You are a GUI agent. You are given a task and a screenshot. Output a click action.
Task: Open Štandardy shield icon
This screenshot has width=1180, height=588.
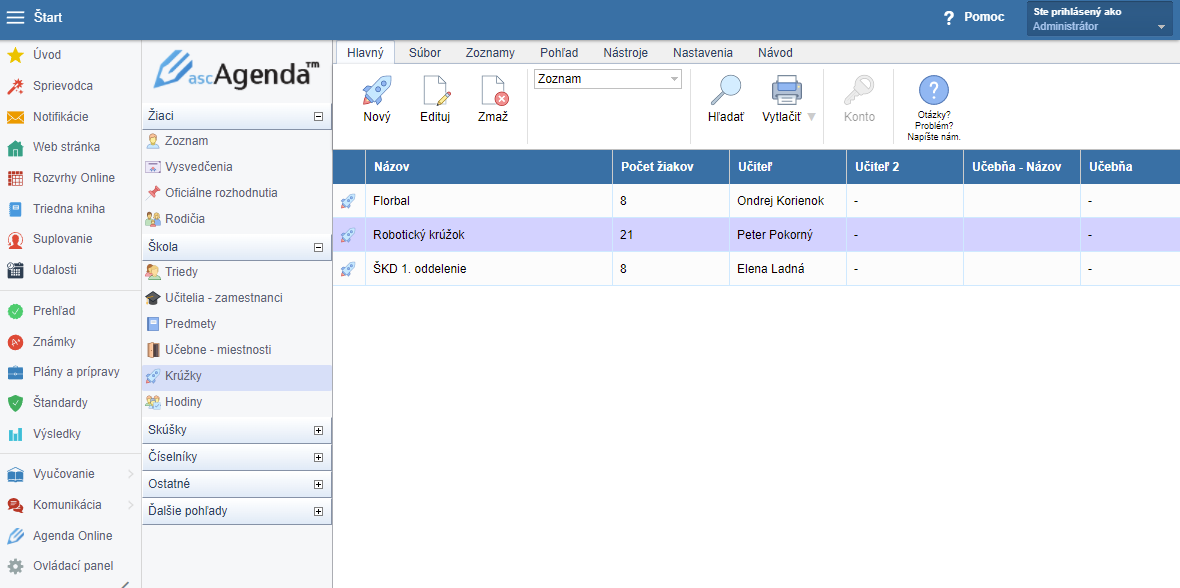point(15,403)
